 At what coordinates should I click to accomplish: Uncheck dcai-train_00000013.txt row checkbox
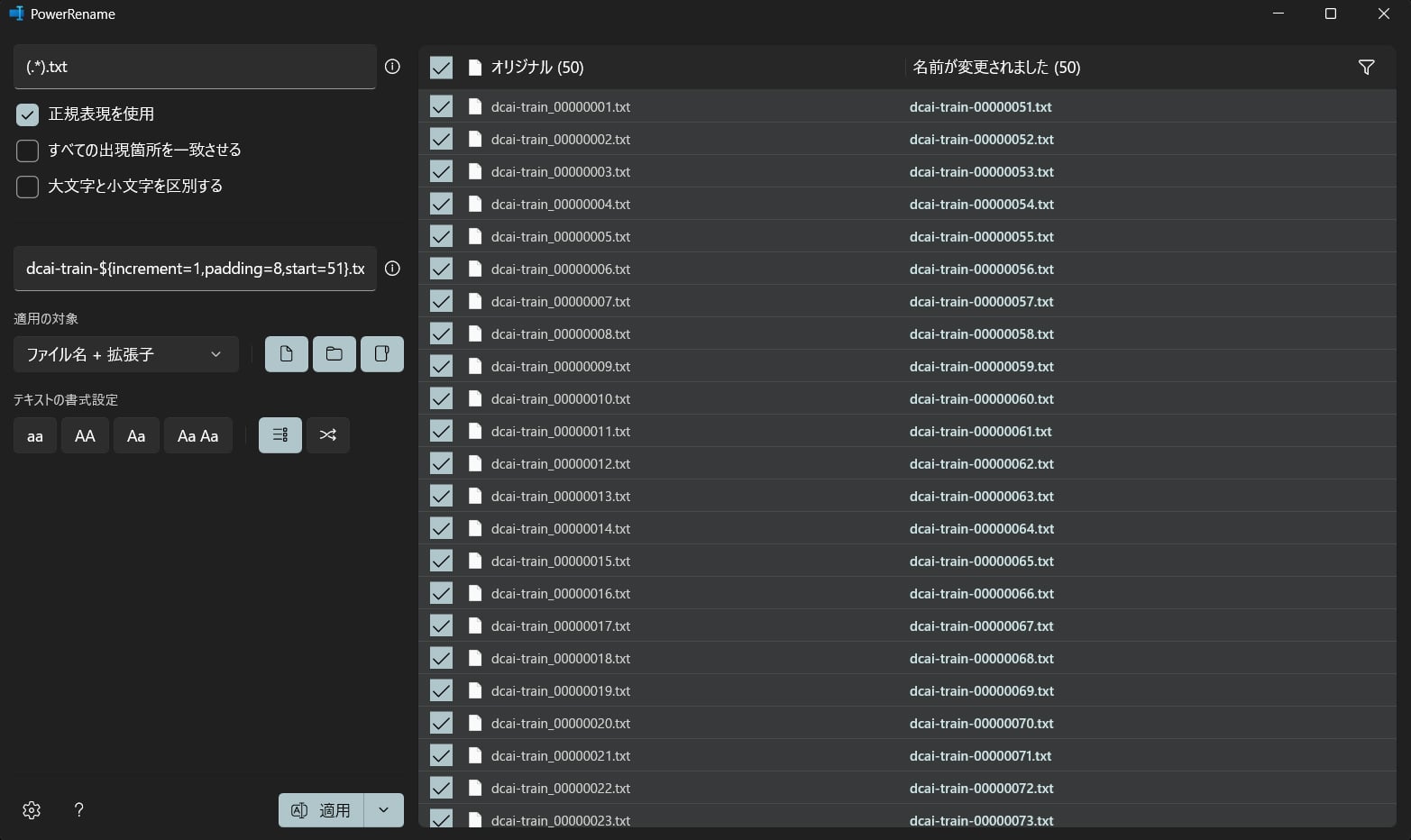pyautogui.click(x=441, y=496)
